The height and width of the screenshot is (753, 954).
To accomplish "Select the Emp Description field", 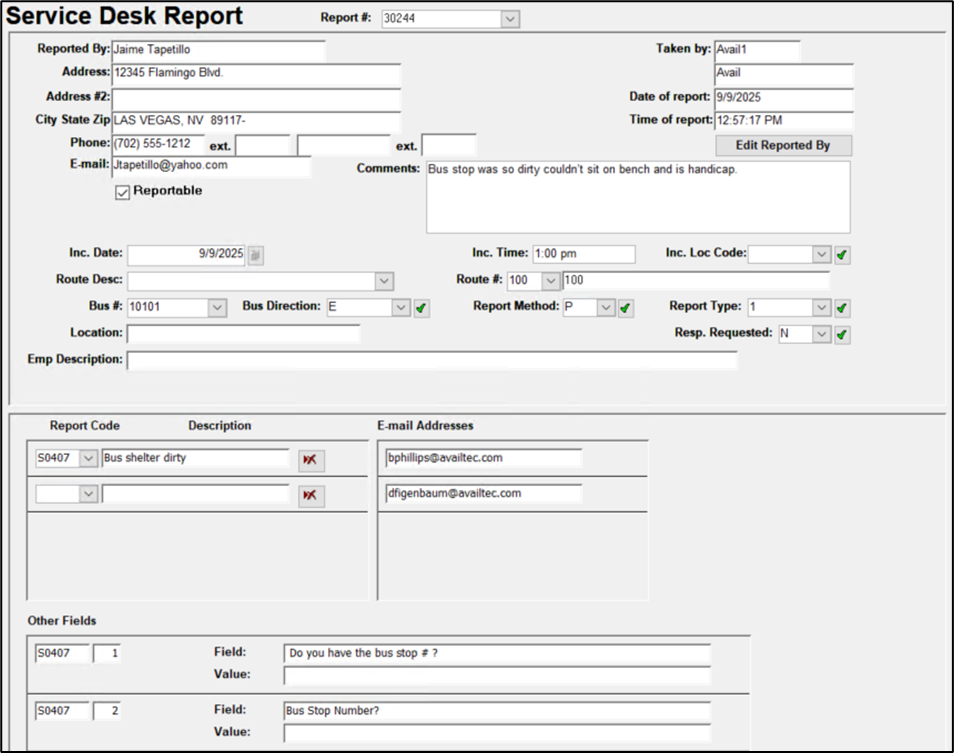I will pos(432,360).
